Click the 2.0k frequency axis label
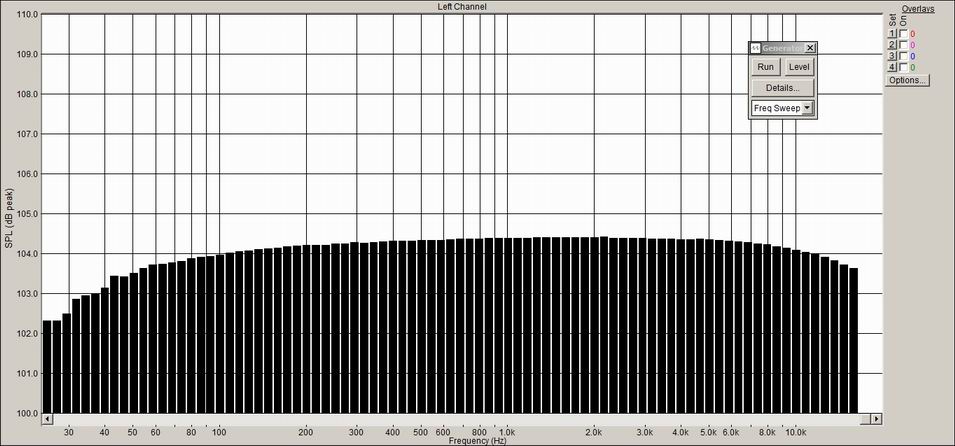This screenshot has height=446, width=955. [x=594, y=432]
